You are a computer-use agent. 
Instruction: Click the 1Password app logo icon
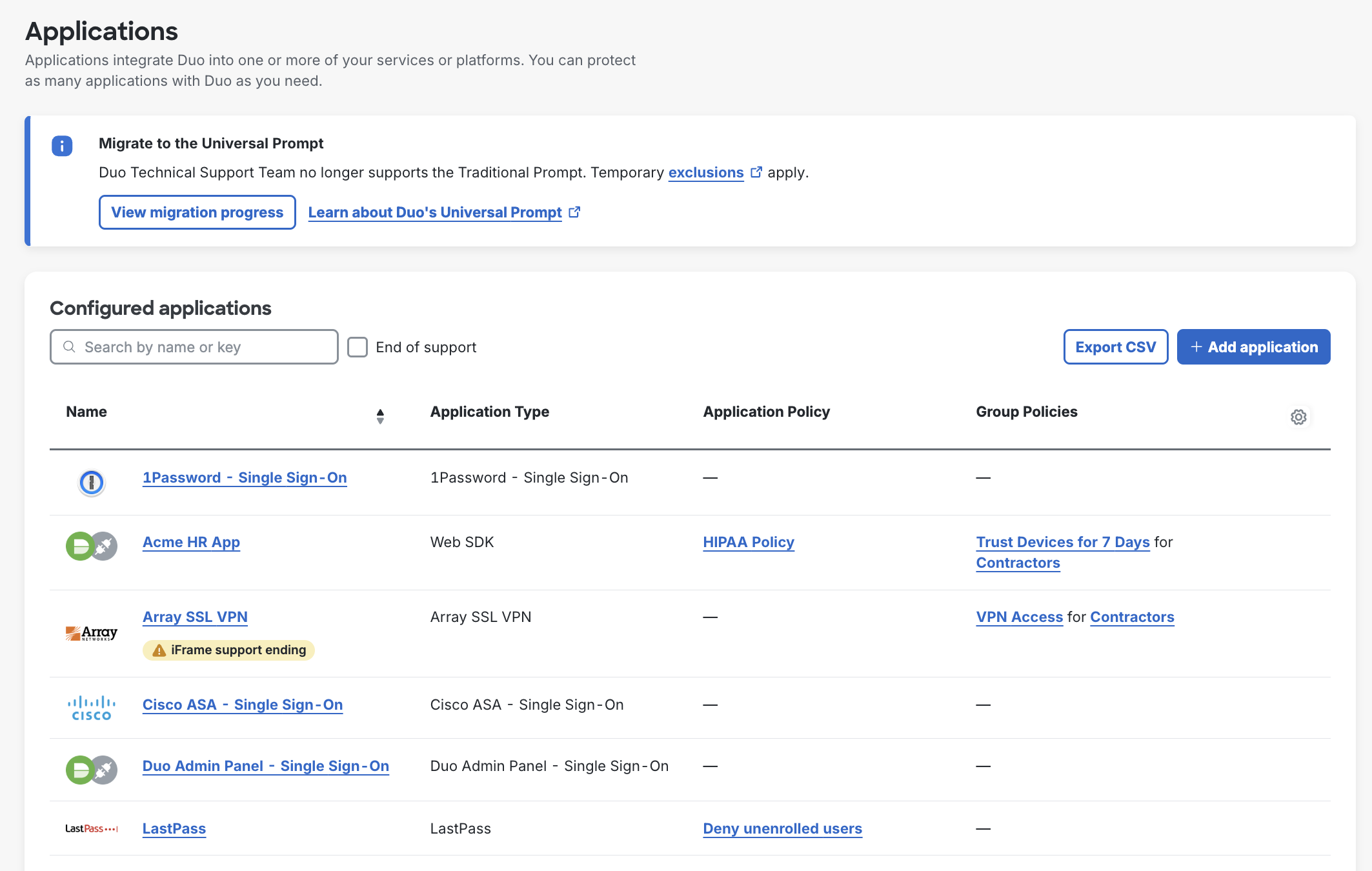pos(91,482)
